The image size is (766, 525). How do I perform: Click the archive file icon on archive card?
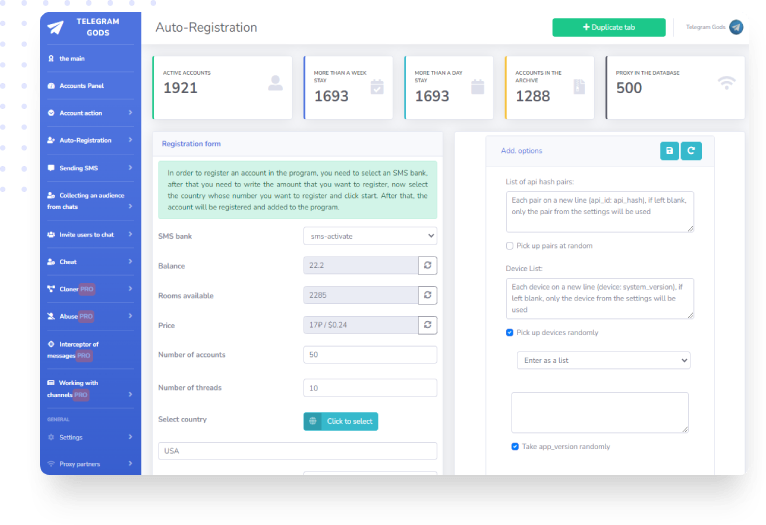pyautogui.click(x=579, y=87)
